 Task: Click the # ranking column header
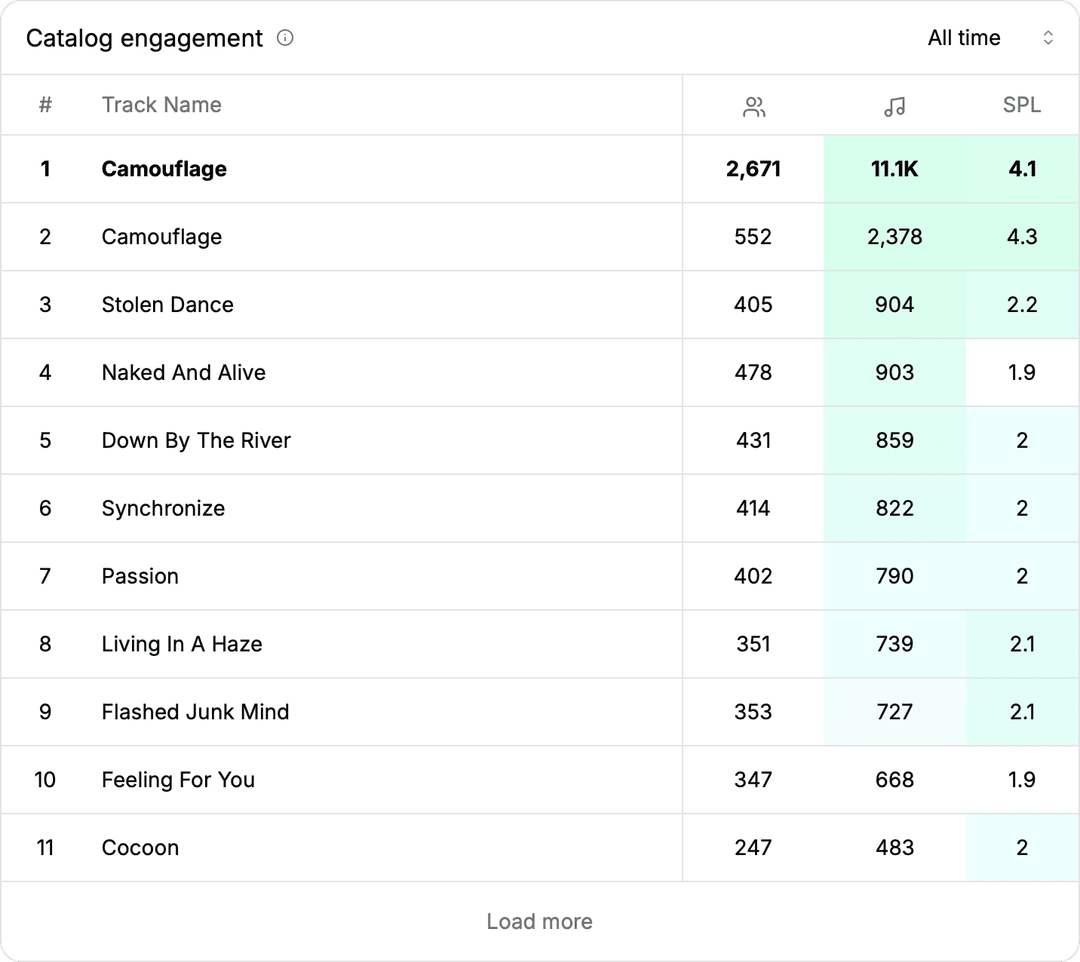click(x=45, y=105)
